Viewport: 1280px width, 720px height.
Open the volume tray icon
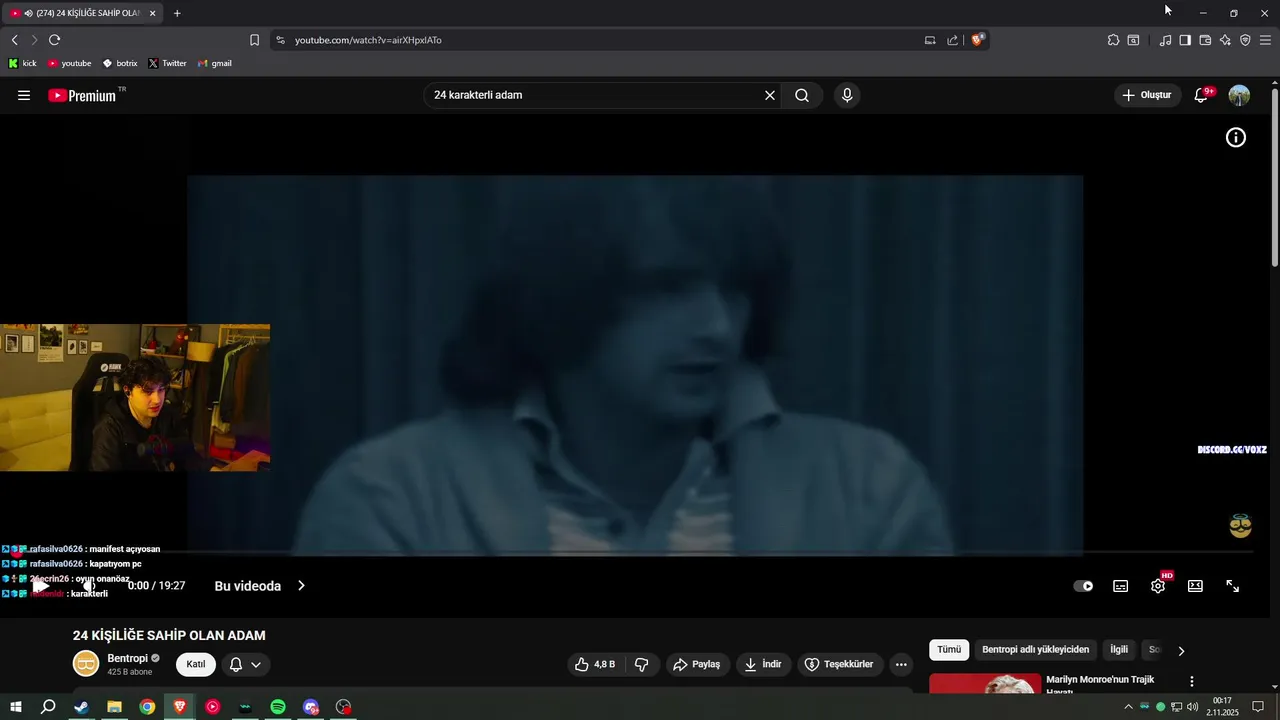click(x=1192, y=707)
